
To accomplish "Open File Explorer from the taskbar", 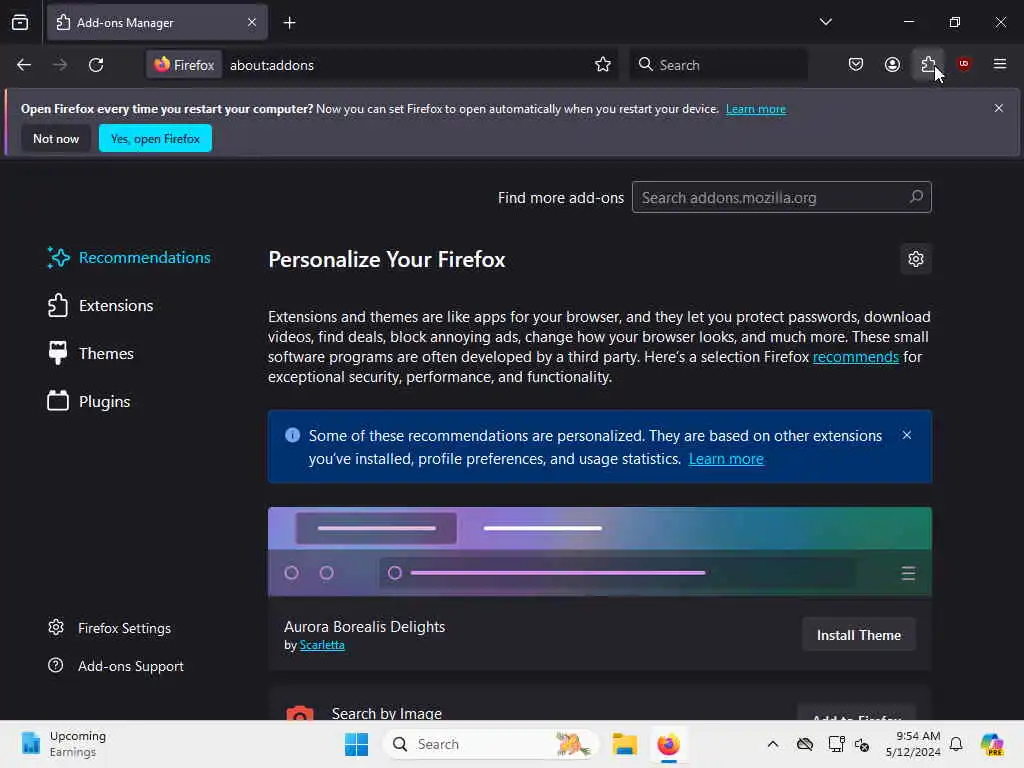I will point(624,744).
